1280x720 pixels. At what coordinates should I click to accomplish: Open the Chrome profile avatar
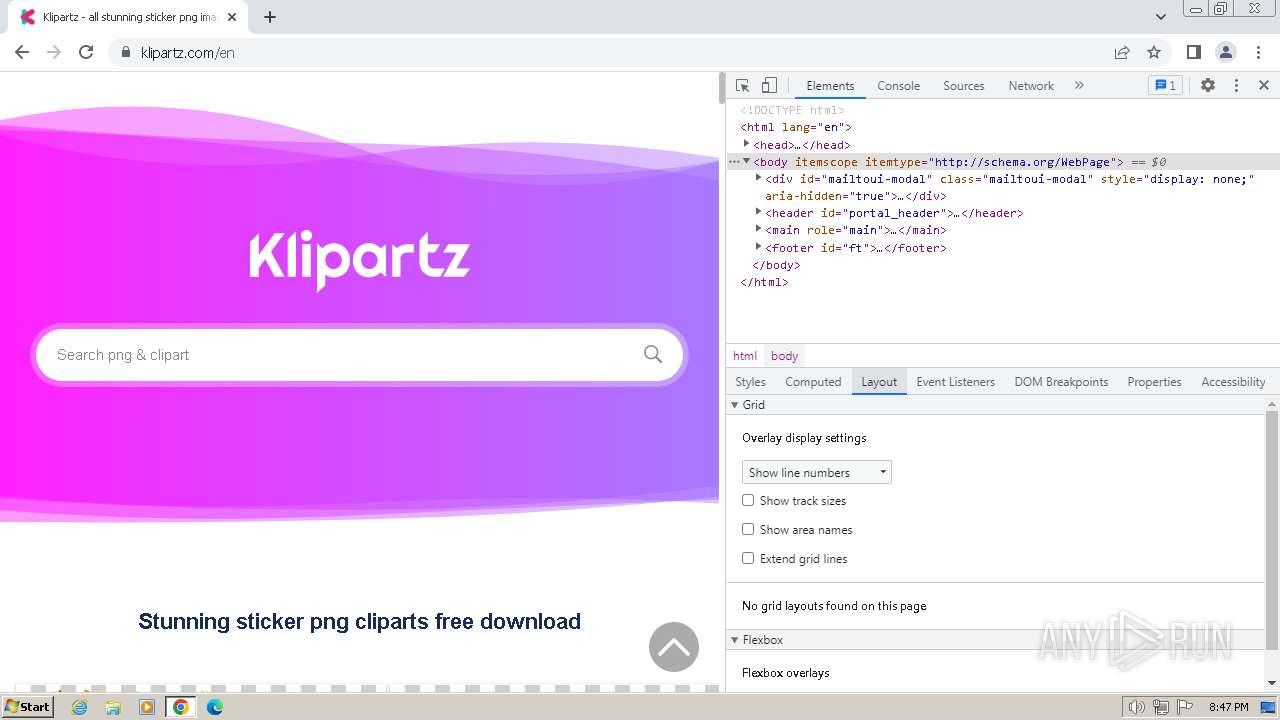click(1226, 52)
